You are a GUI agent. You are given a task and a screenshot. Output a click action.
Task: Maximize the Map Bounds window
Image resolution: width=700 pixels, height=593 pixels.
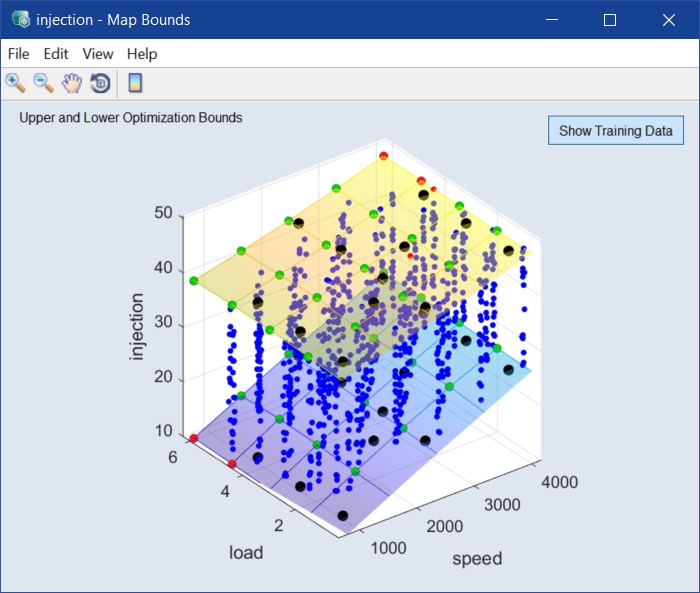click(x=610, y=20)
